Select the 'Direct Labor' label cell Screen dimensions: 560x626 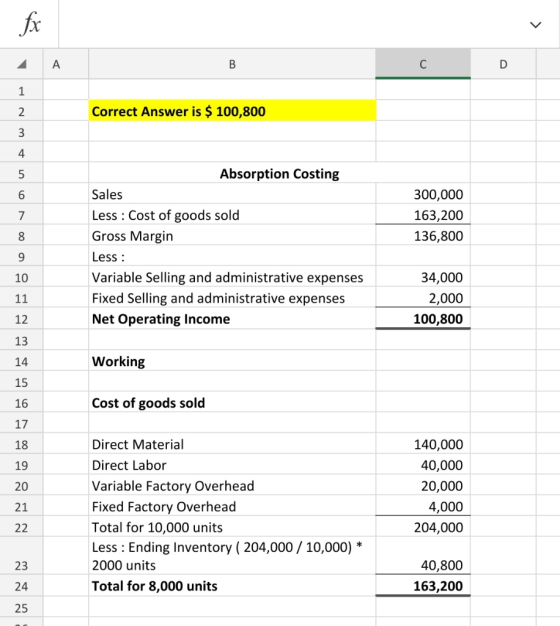click(x=232, y=465)
